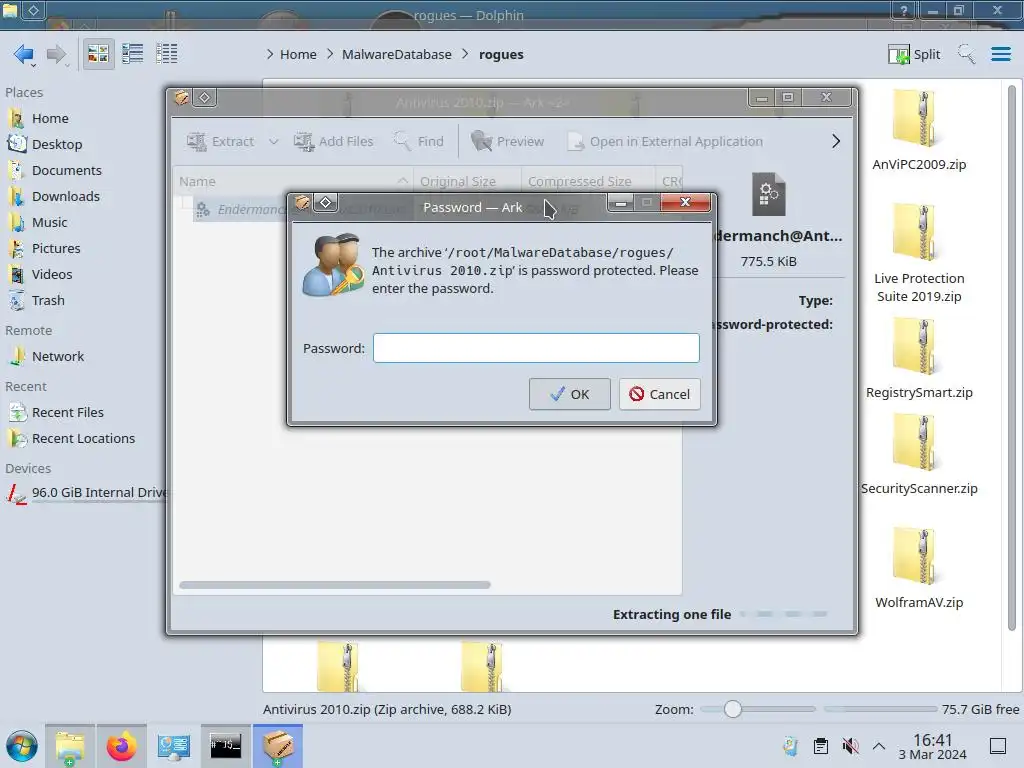Click clipboard tray icon
The image size is (1024, 768).
(821, 746)
